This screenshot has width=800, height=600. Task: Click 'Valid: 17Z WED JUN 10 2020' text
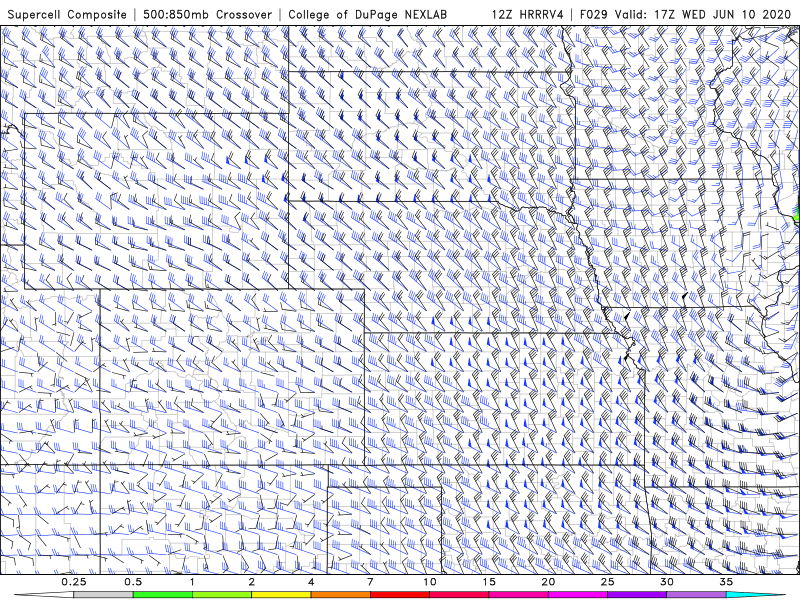coord(703,14)
